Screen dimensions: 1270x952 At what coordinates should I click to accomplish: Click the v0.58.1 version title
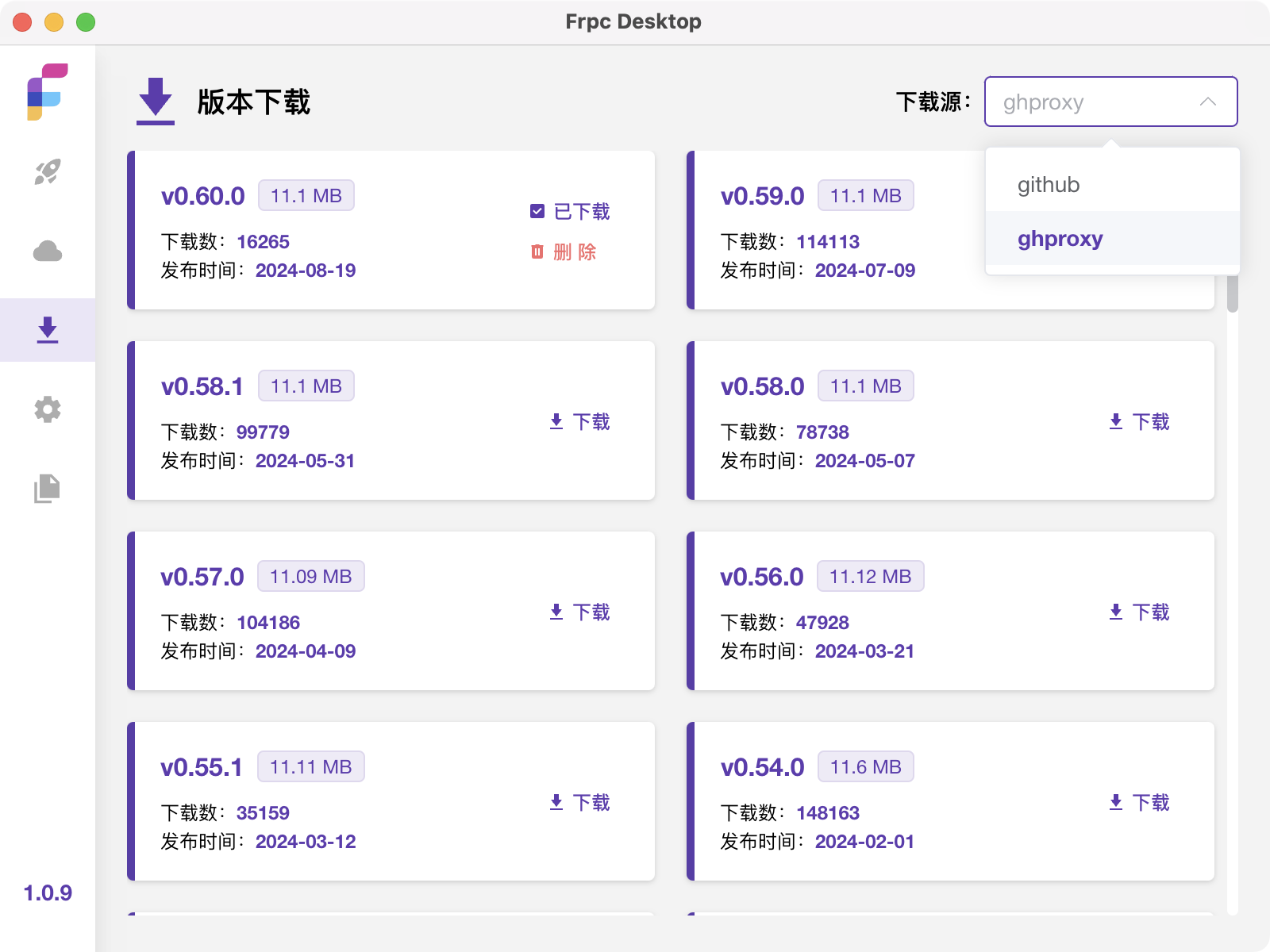202,386
